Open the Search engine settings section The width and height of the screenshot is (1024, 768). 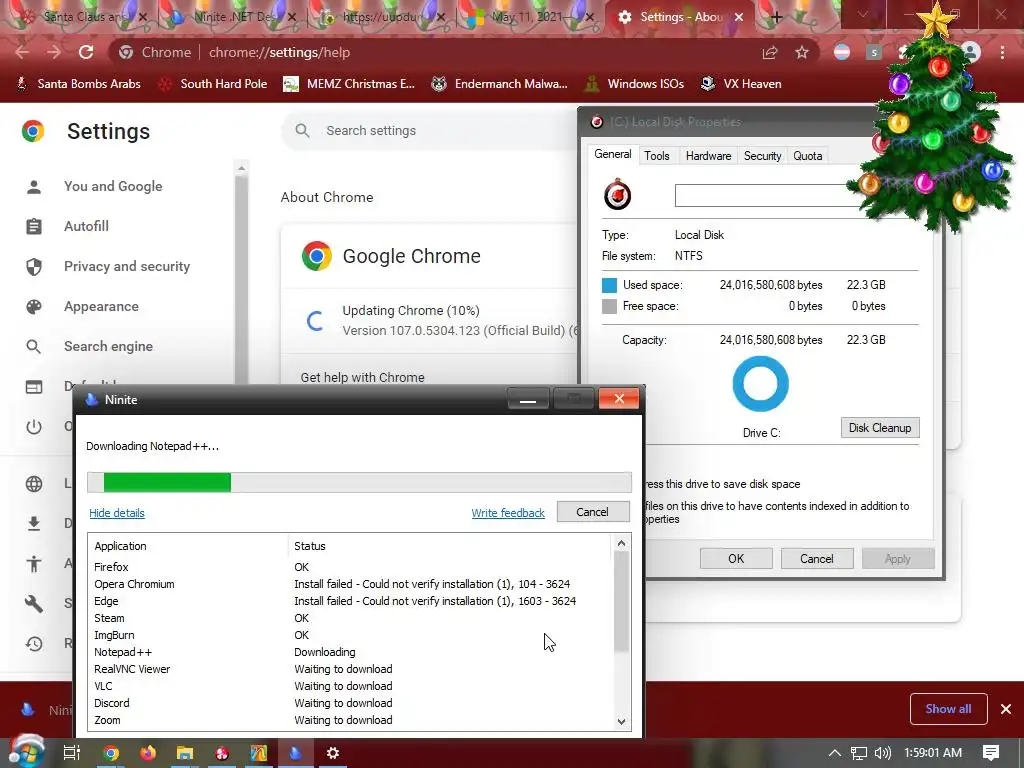tap(108, 346)
